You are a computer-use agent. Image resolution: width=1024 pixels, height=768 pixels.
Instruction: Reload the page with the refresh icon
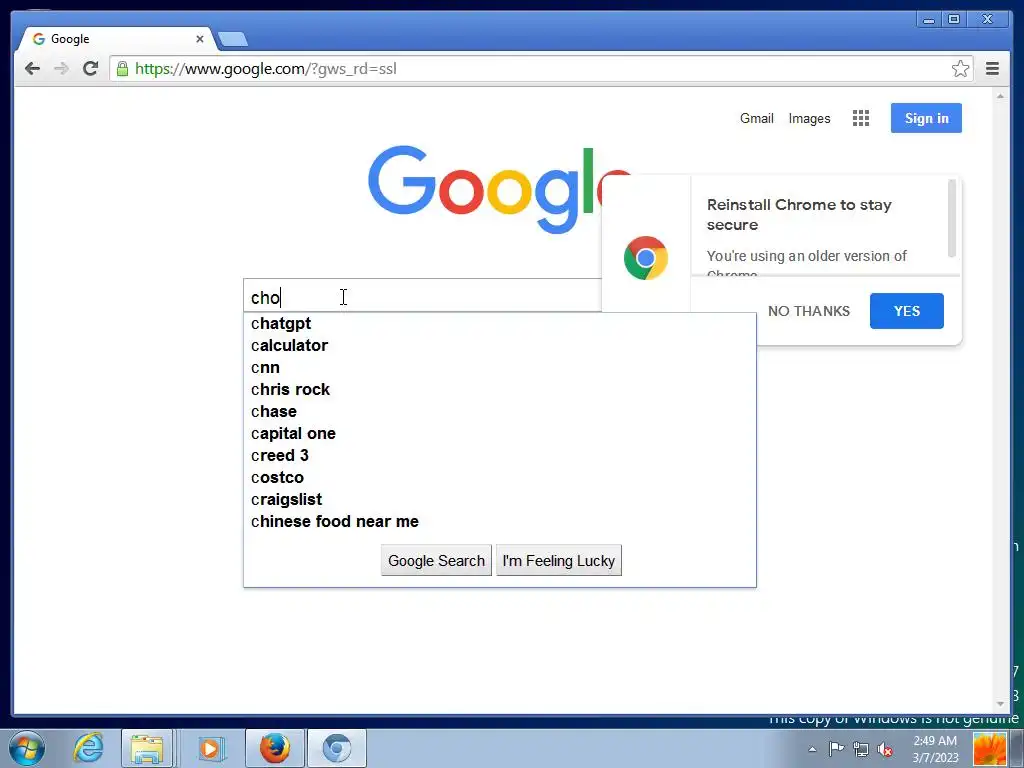(91, 69)
